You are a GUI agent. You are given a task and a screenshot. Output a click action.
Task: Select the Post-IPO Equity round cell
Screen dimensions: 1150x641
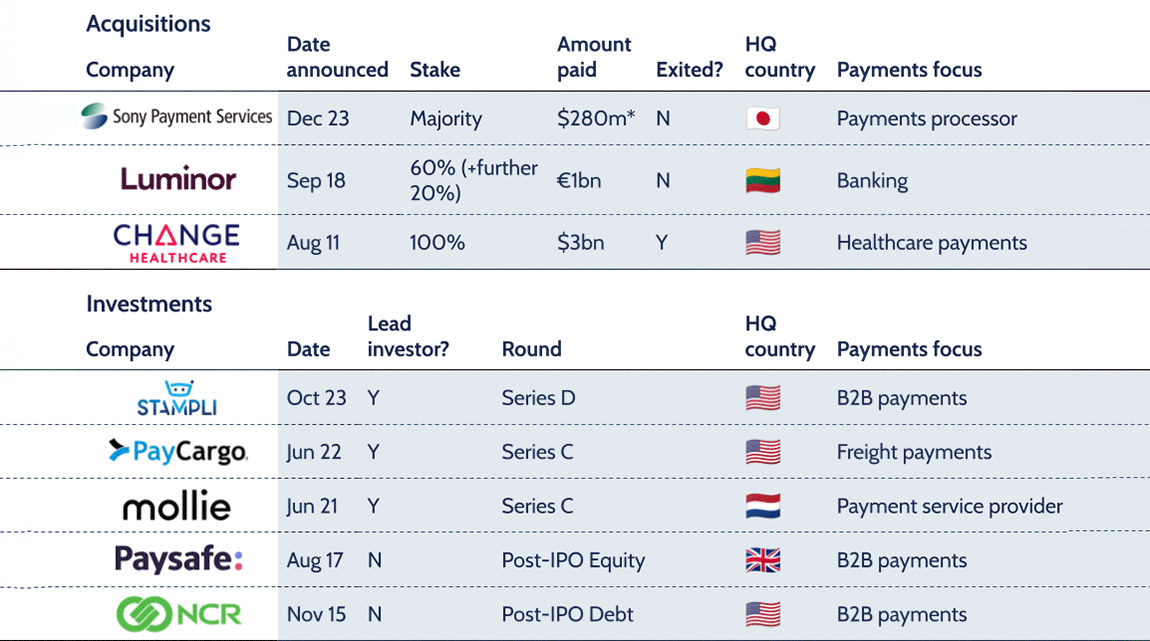pos(573,560)
